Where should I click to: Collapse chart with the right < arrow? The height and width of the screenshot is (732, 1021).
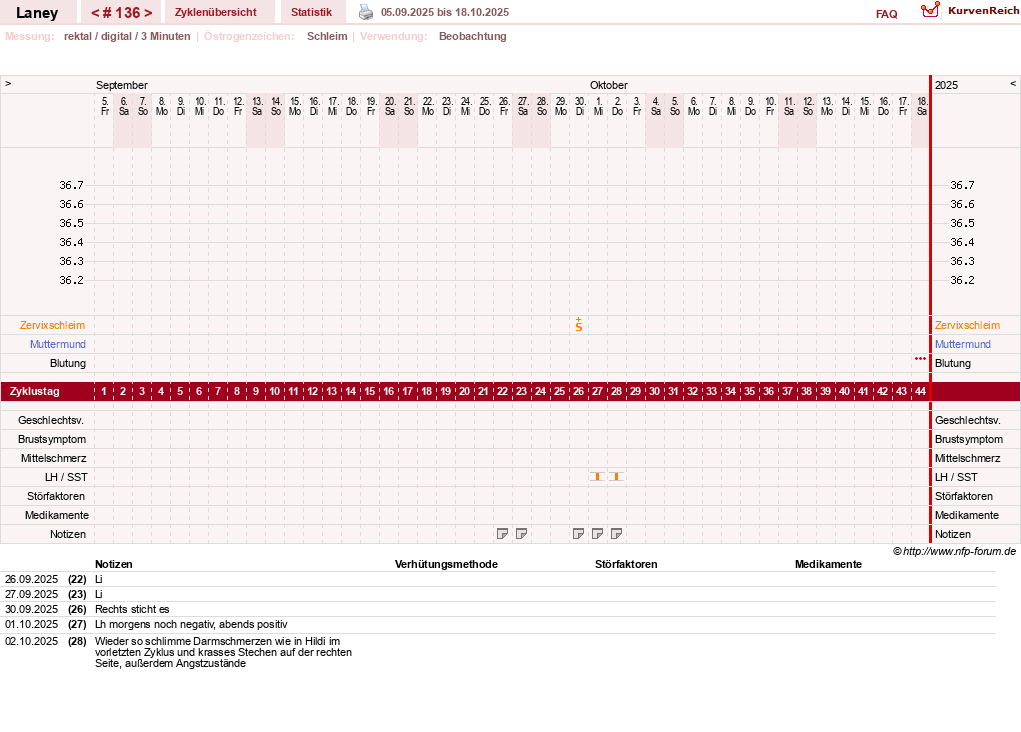coord(1013,83)
